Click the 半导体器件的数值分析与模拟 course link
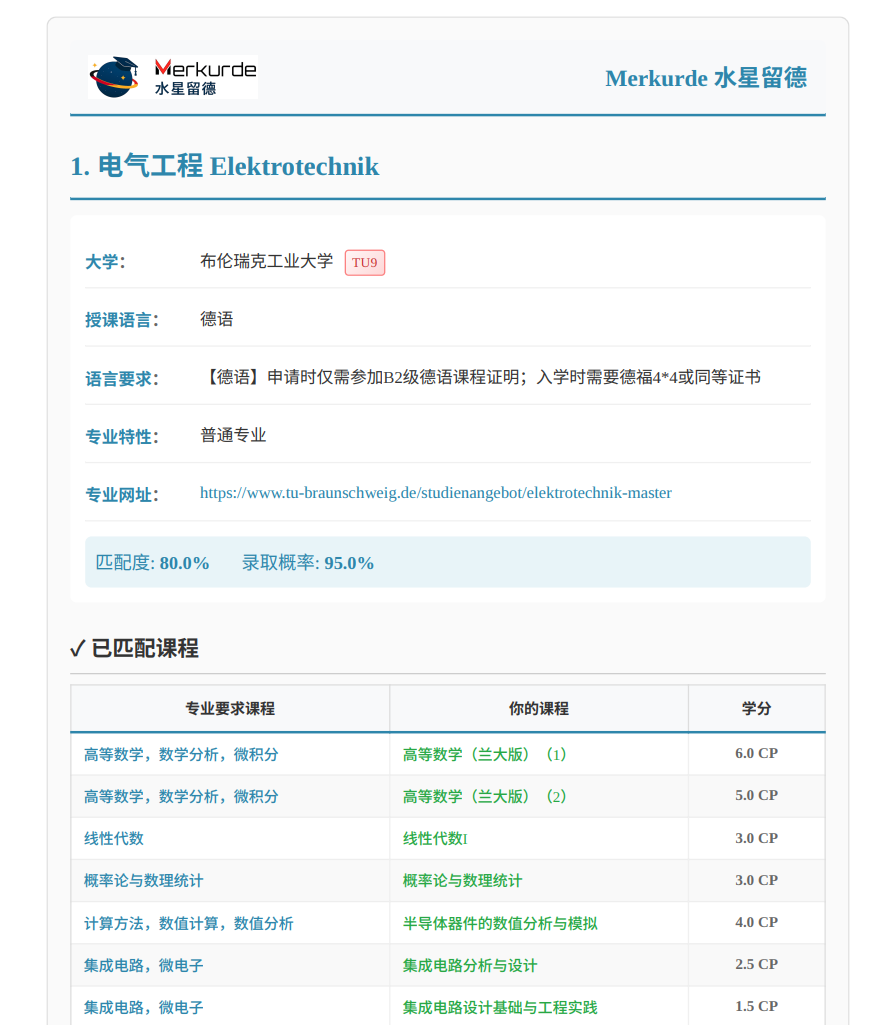Viewport: 896px width, 1025px height. click(498, 922)
